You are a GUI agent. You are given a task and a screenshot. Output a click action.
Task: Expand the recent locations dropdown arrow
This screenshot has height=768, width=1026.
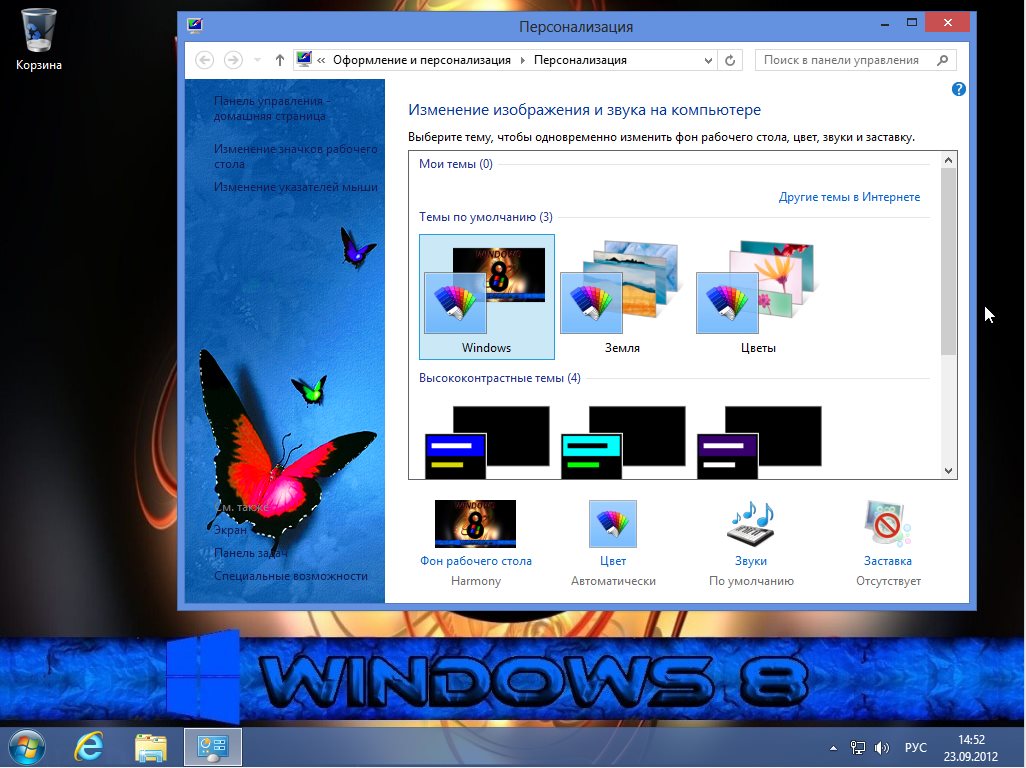coord(258,60)
